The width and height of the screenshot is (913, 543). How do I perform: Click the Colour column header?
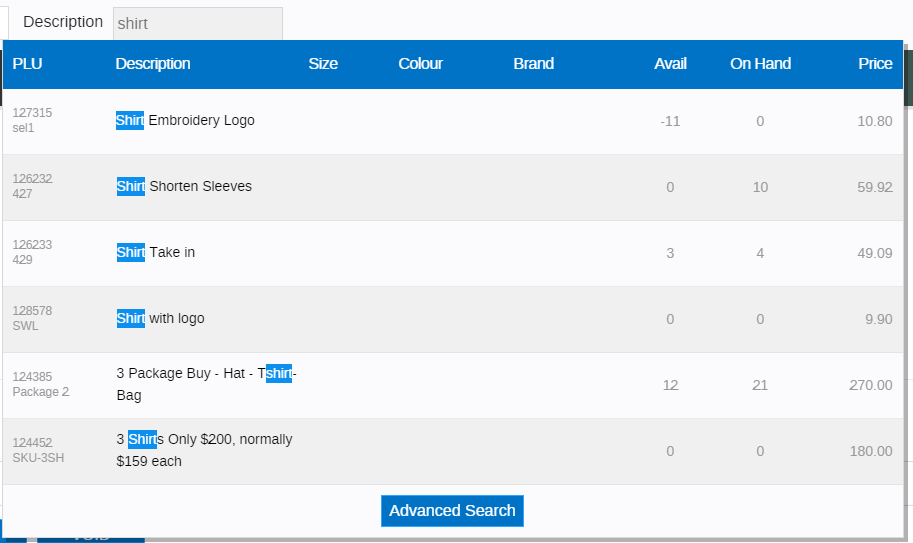(420, 64)
